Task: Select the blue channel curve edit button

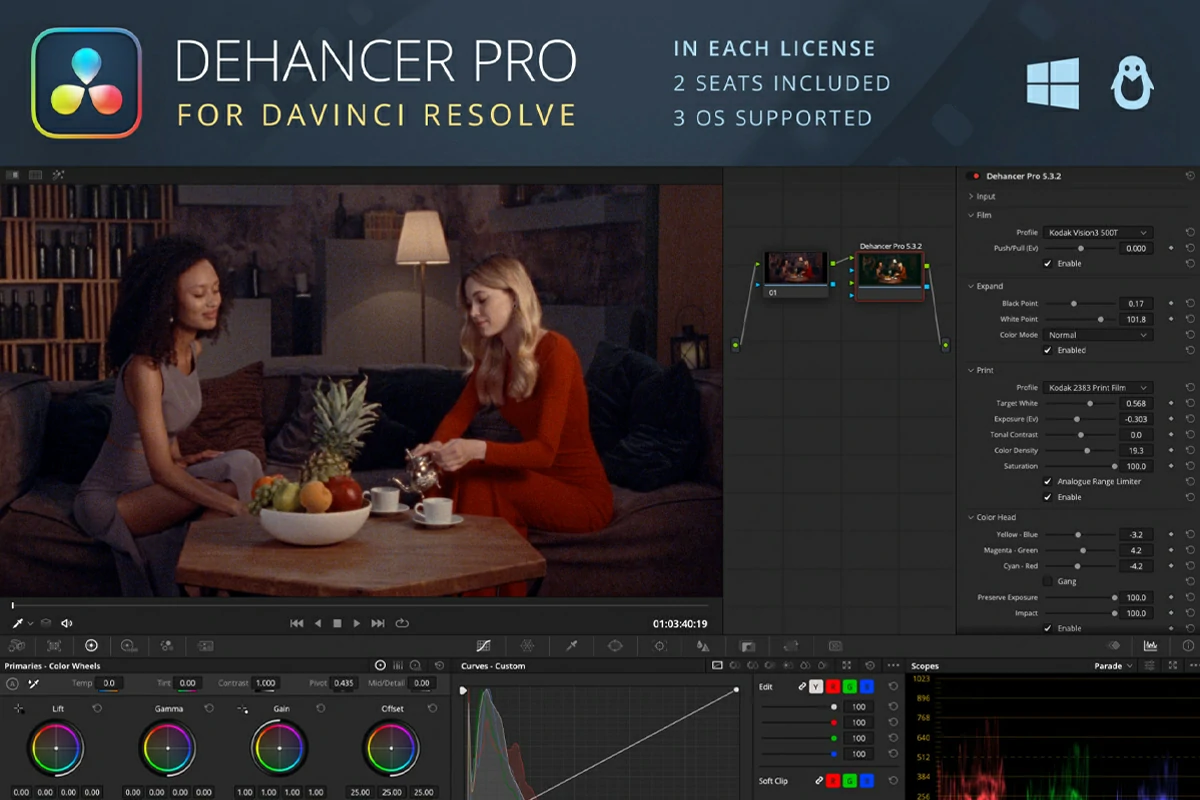Action: point(867,686)
